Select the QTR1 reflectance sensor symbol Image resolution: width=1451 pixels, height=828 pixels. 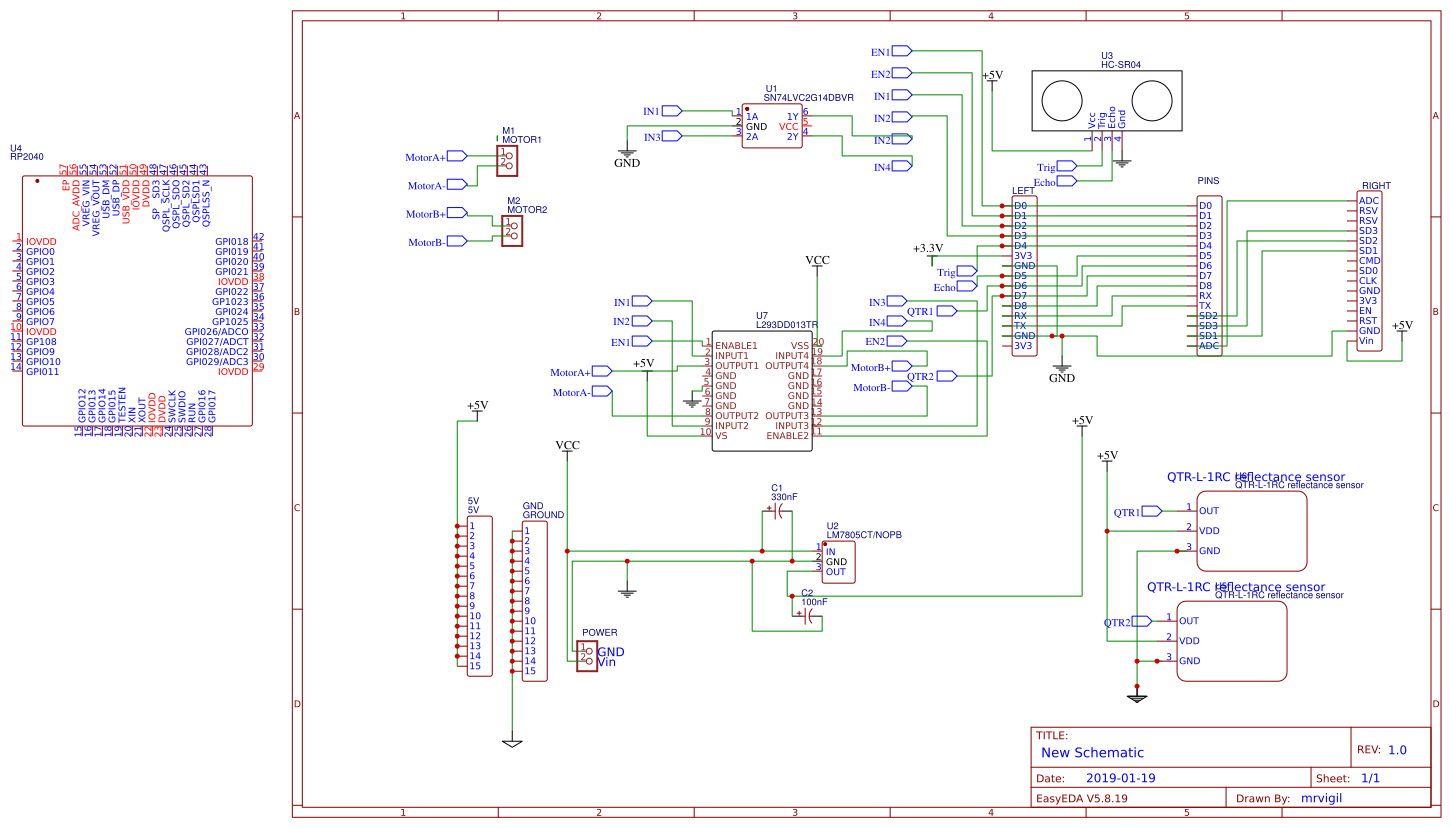coord(1250,530)
